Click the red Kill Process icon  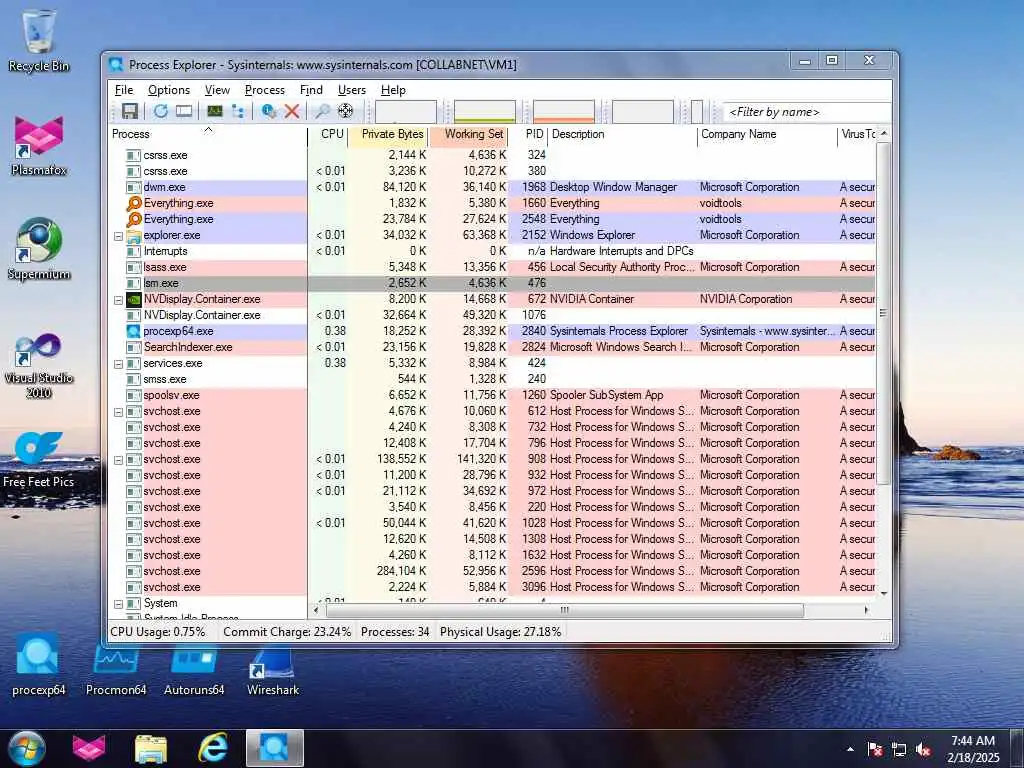pos(292,111)
